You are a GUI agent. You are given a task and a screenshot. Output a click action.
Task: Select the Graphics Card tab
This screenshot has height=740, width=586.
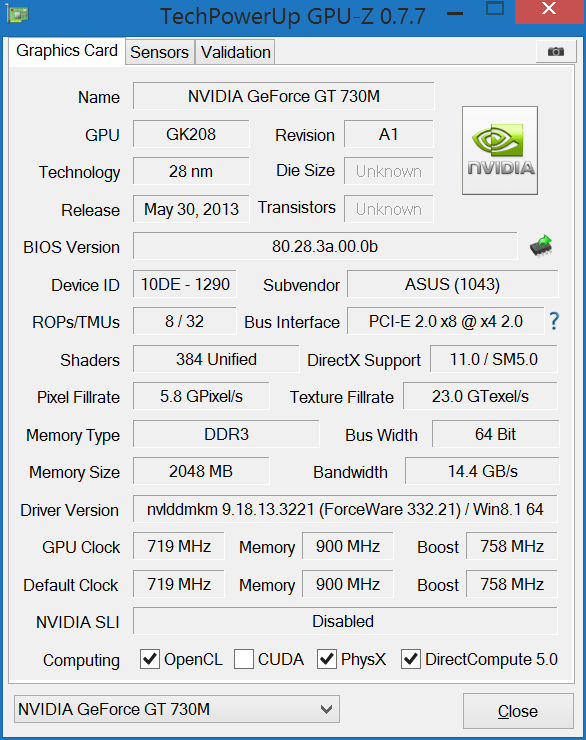pos(67,50)
